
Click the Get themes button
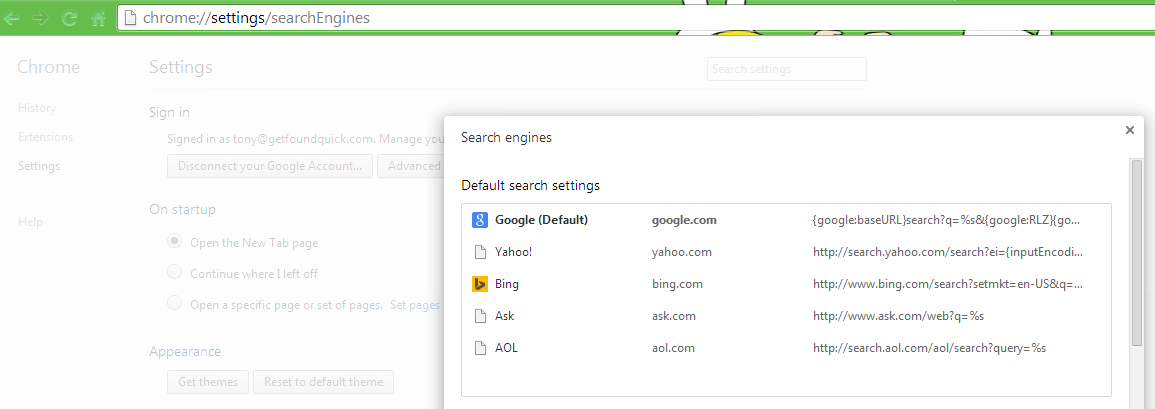coord(209,382)
